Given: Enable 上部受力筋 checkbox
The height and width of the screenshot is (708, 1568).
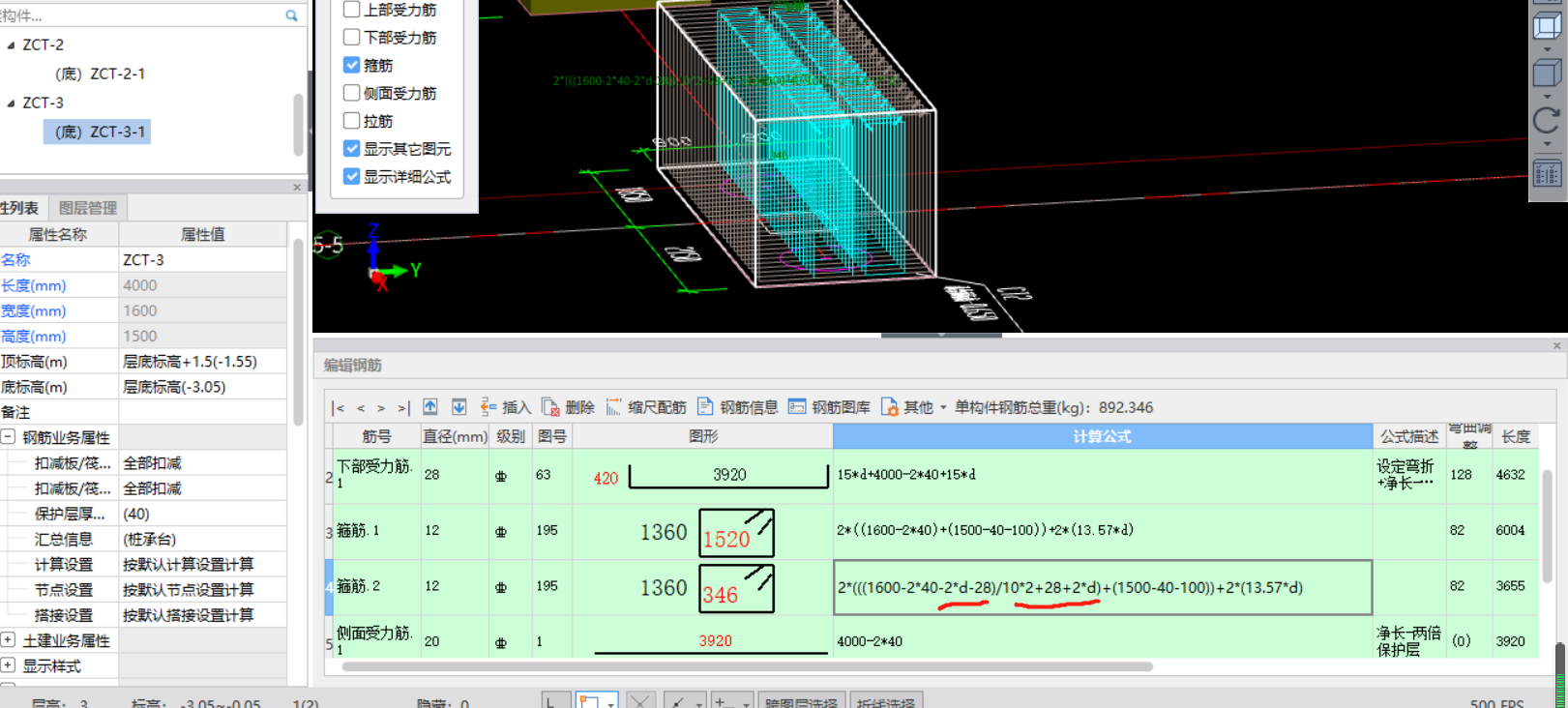Looking at the screenshot, I should pyautogui.click(x=352, y=10).
